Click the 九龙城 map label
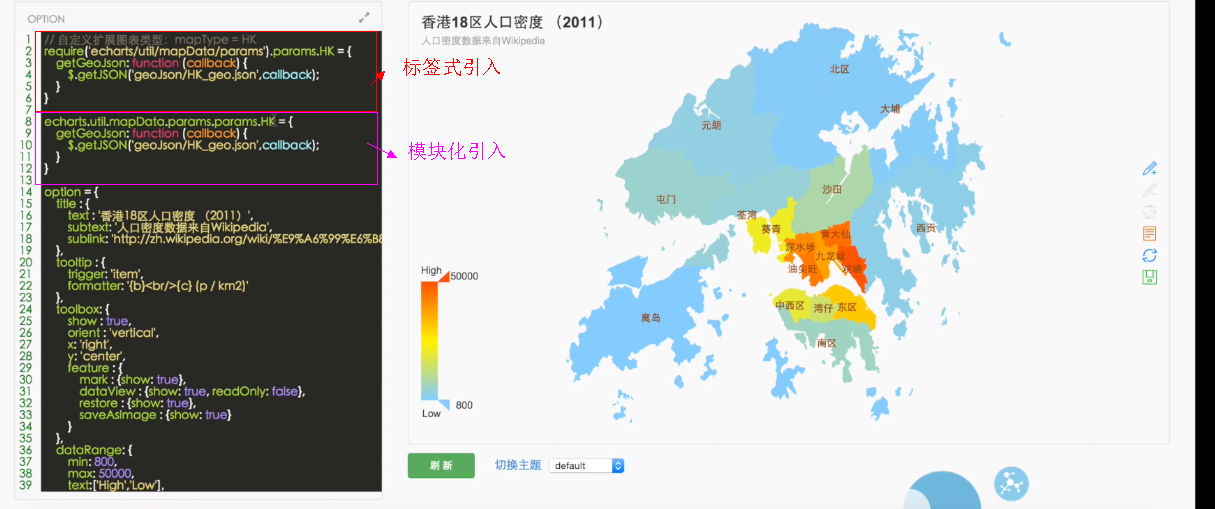This screenshot has width=1215, height=509. point(830,256)
